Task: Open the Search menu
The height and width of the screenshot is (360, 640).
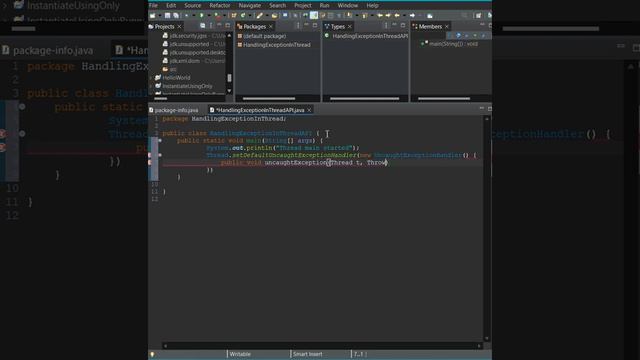Action: pos(277,5)
